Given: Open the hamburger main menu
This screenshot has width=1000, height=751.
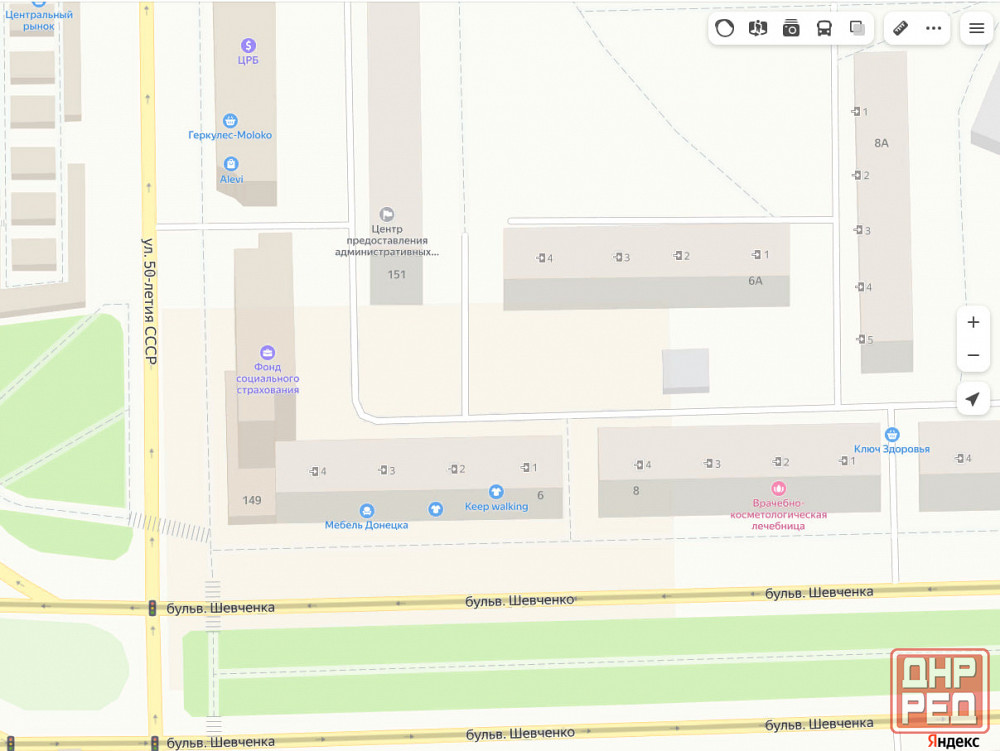Looking at the screenshot, I should click(x=977, y=28).
